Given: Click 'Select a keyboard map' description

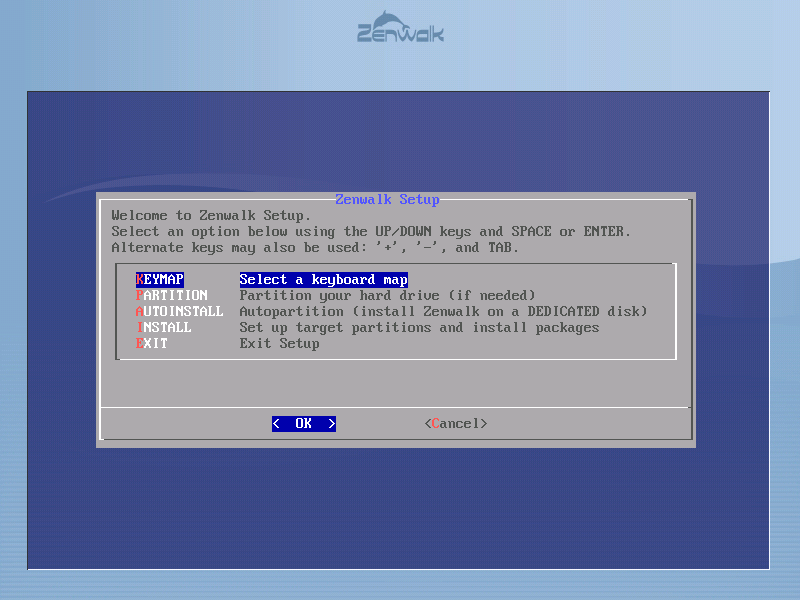Looking at the screenshot, I should [323, 279].
